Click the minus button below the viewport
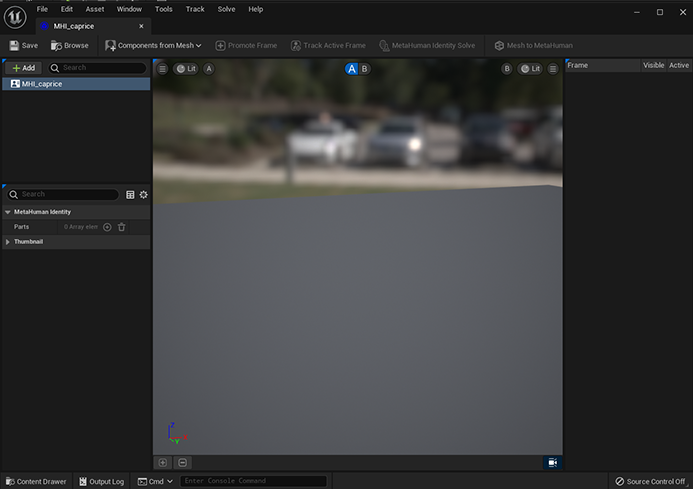 182,462
